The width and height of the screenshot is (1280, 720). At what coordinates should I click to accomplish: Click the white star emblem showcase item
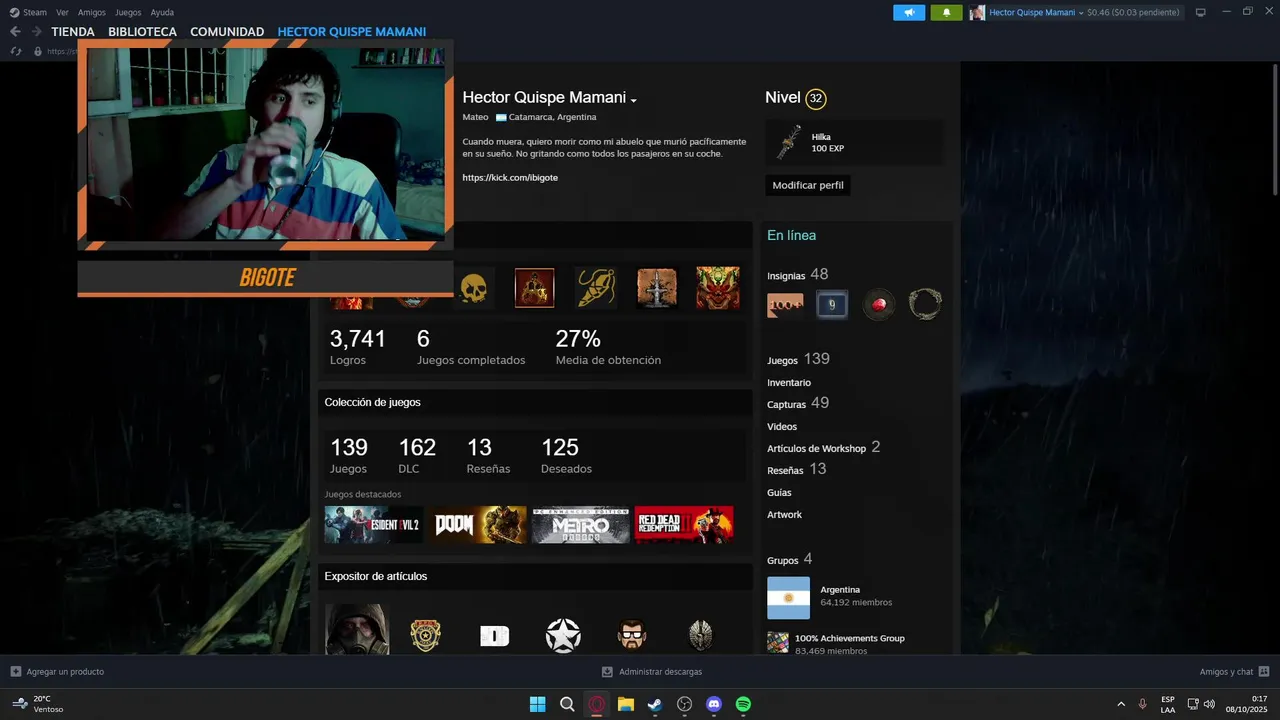coord(563,635)
